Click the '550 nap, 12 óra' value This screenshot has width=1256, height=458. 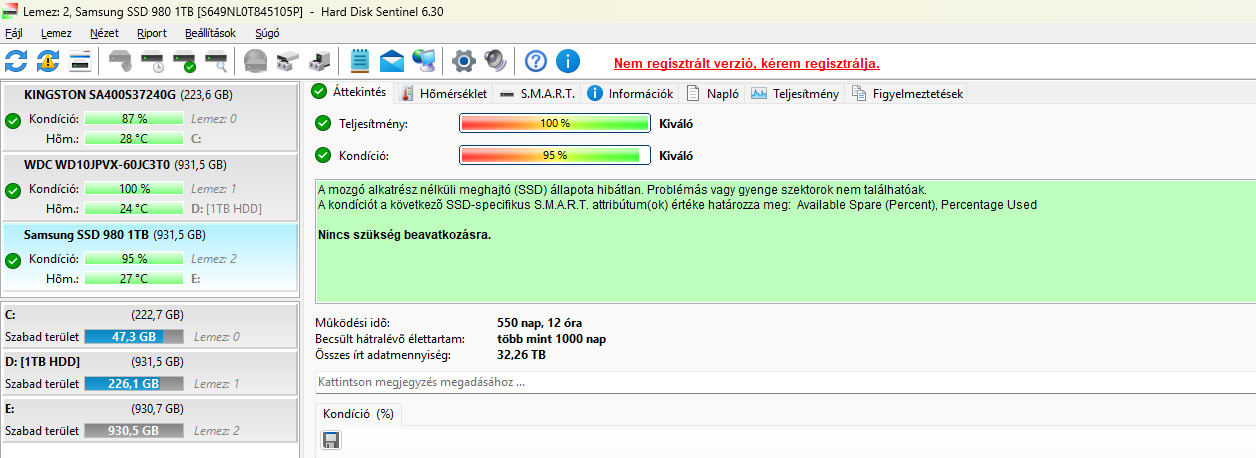click(539, 323)
